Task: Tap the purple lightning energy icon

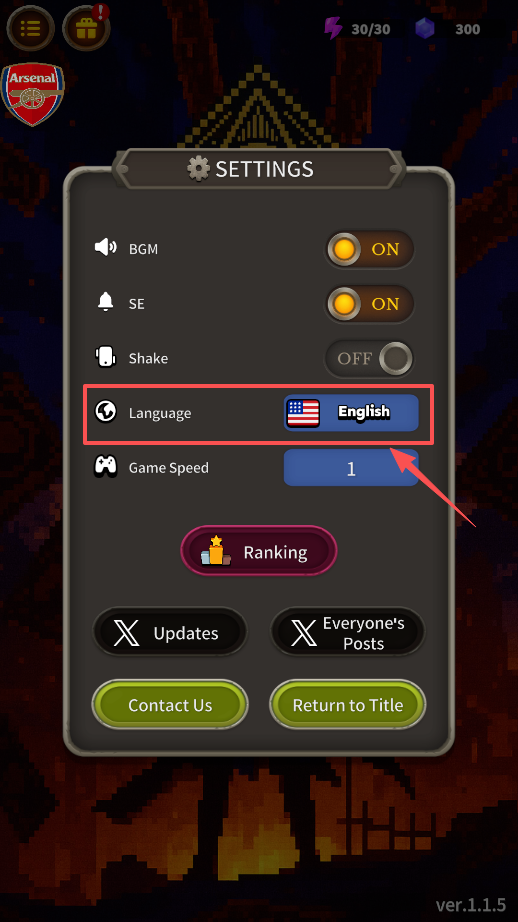Action: coord(333,28)
